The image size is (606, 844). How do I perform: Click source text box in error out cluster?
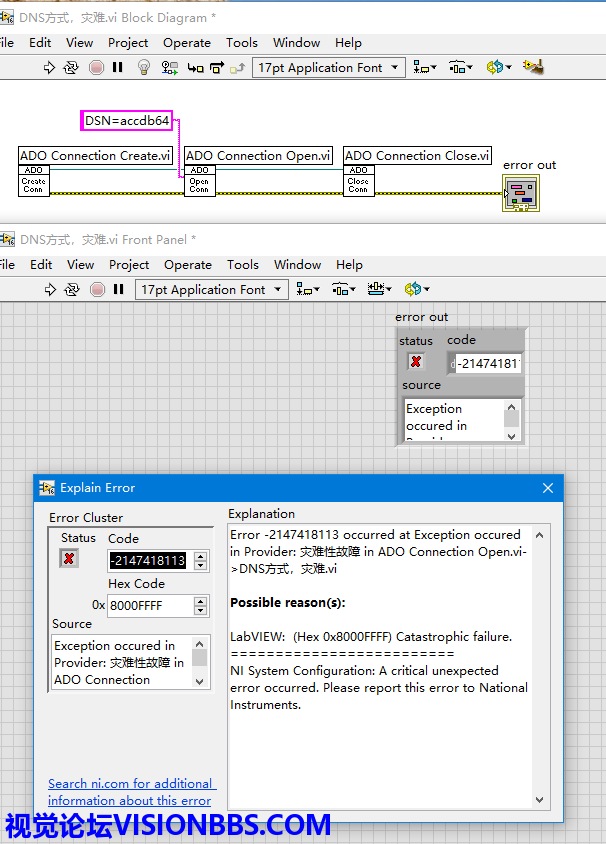pos(454,420)
